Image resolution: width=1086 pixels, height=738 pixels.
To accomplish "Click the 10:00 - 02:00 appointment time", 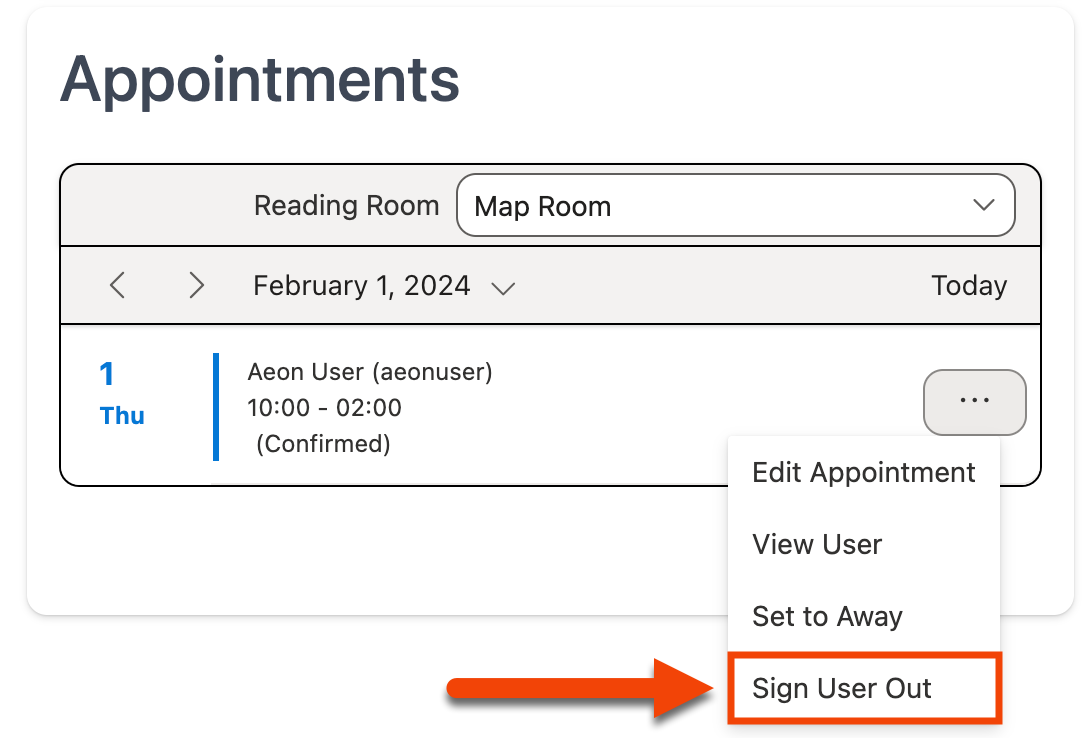I will [324, 408].
